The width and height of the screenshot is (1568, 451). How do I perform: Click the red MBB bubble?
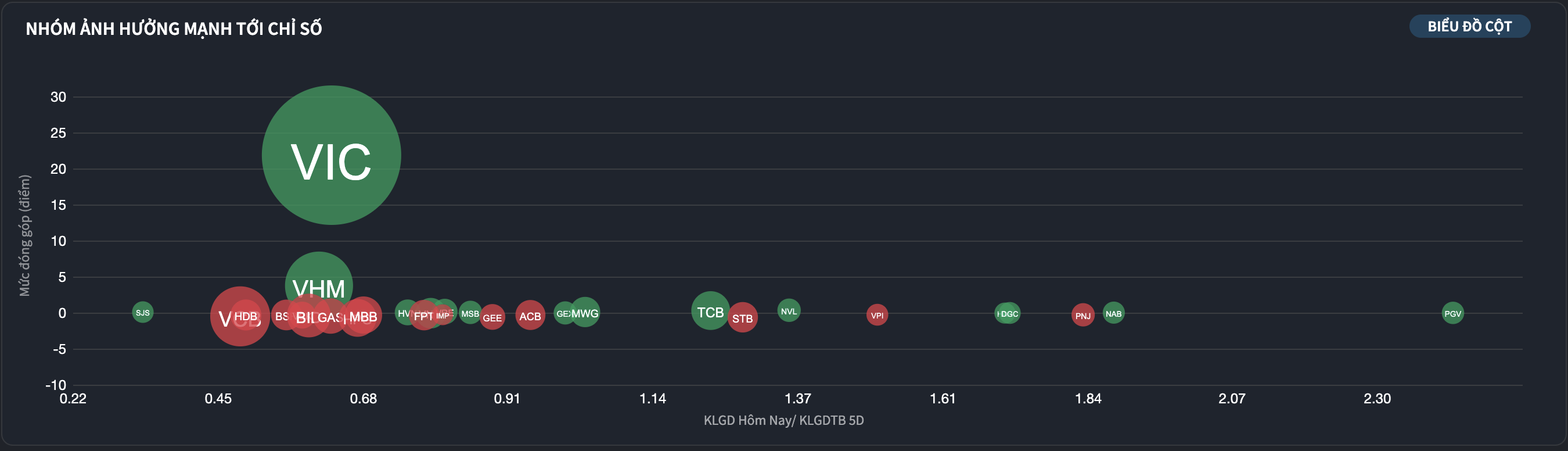click(365, 316)
